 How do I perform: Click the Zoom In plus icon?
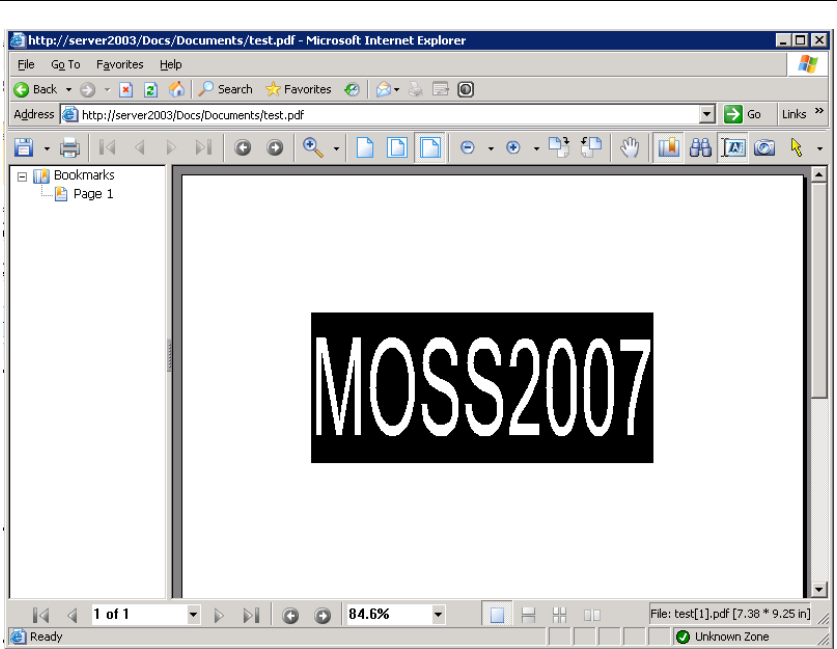click(513, 148)
